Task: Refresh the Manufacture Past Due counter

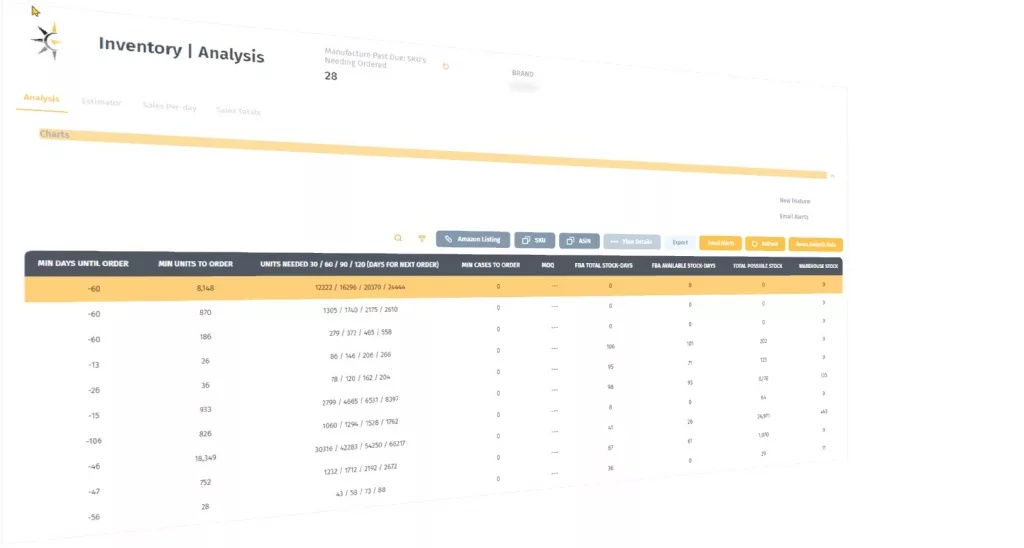Action: point(446,67)
